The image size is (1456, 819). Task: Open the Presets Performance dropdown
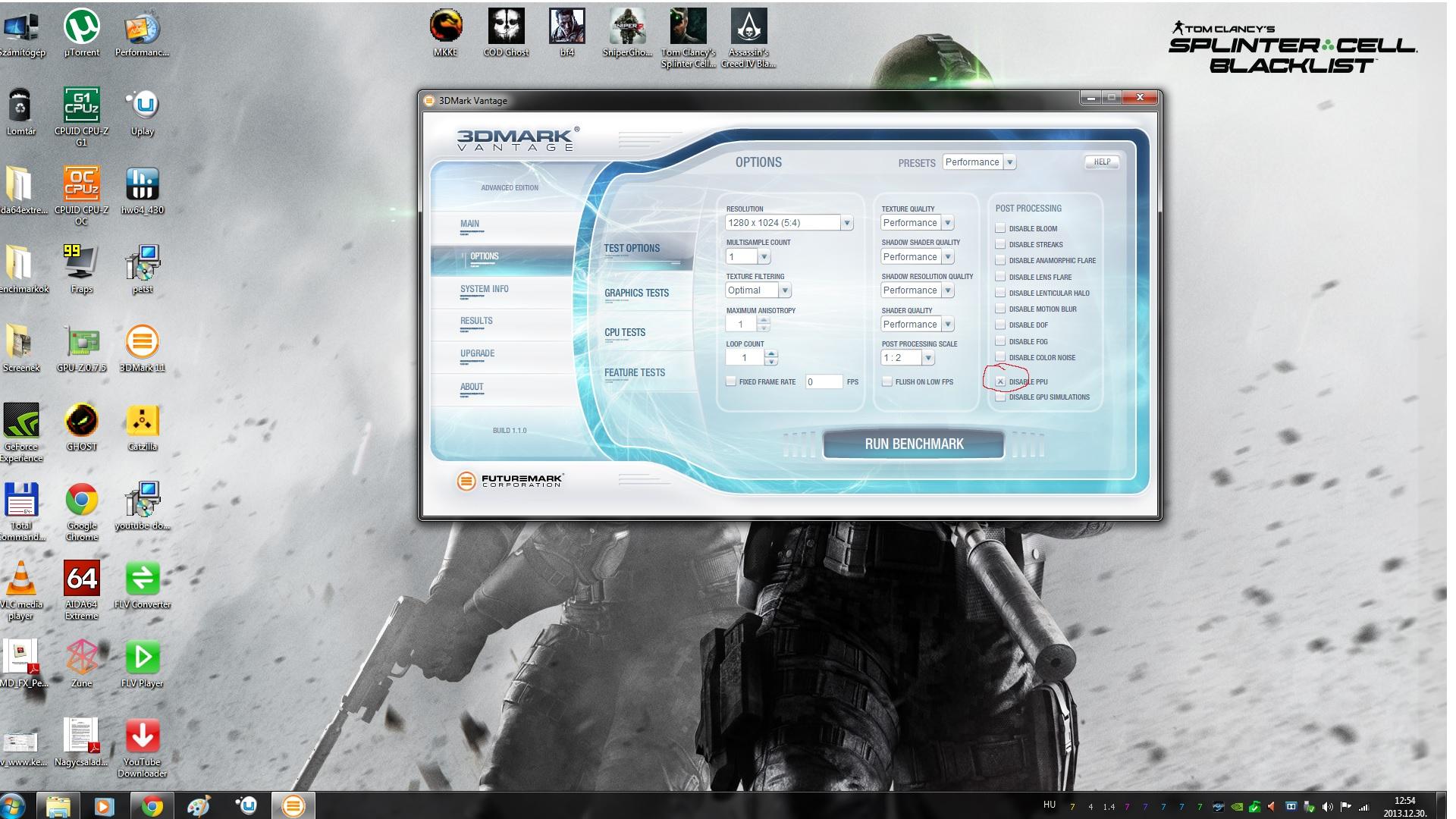[x=979, y=162]
